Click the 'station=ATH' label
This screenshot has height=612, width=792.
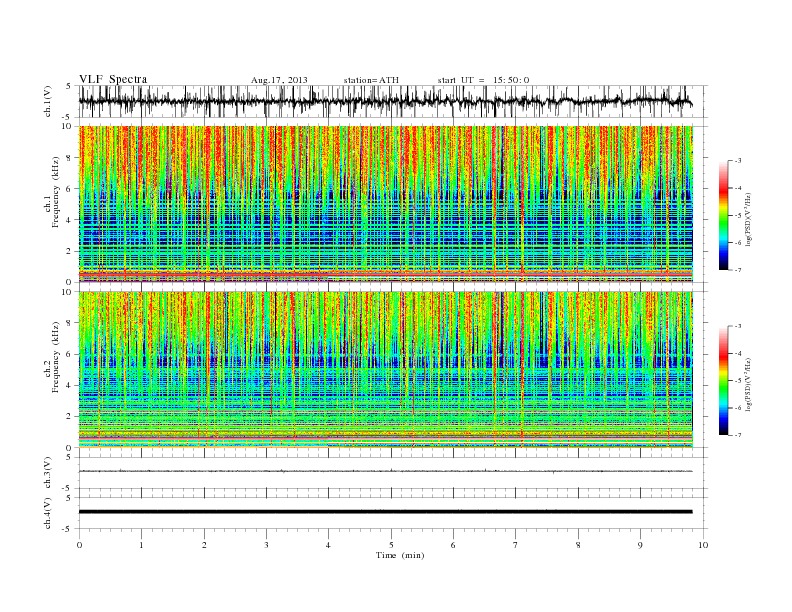pos(371,80)
